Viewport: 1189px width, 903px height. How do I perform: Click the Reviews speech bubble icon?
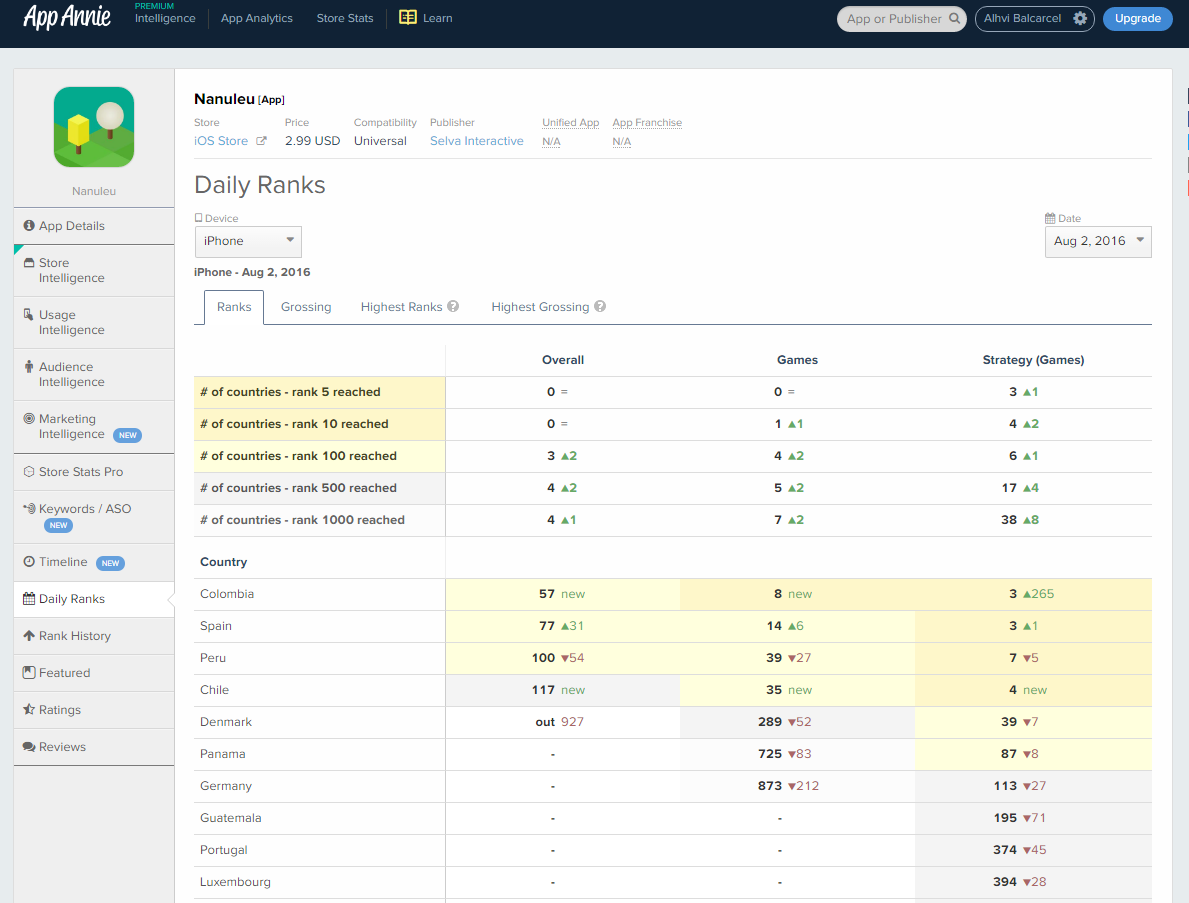pos(29,747)
